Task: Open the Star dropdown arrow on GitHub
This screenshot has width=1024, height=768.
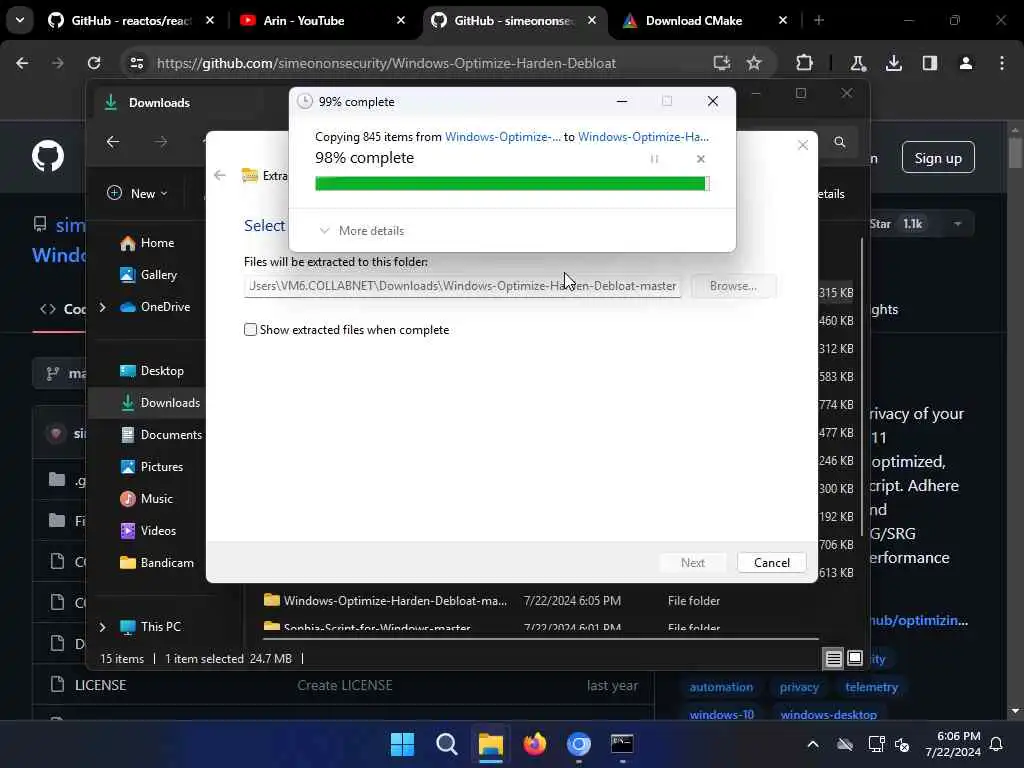Action: (957, 224)
